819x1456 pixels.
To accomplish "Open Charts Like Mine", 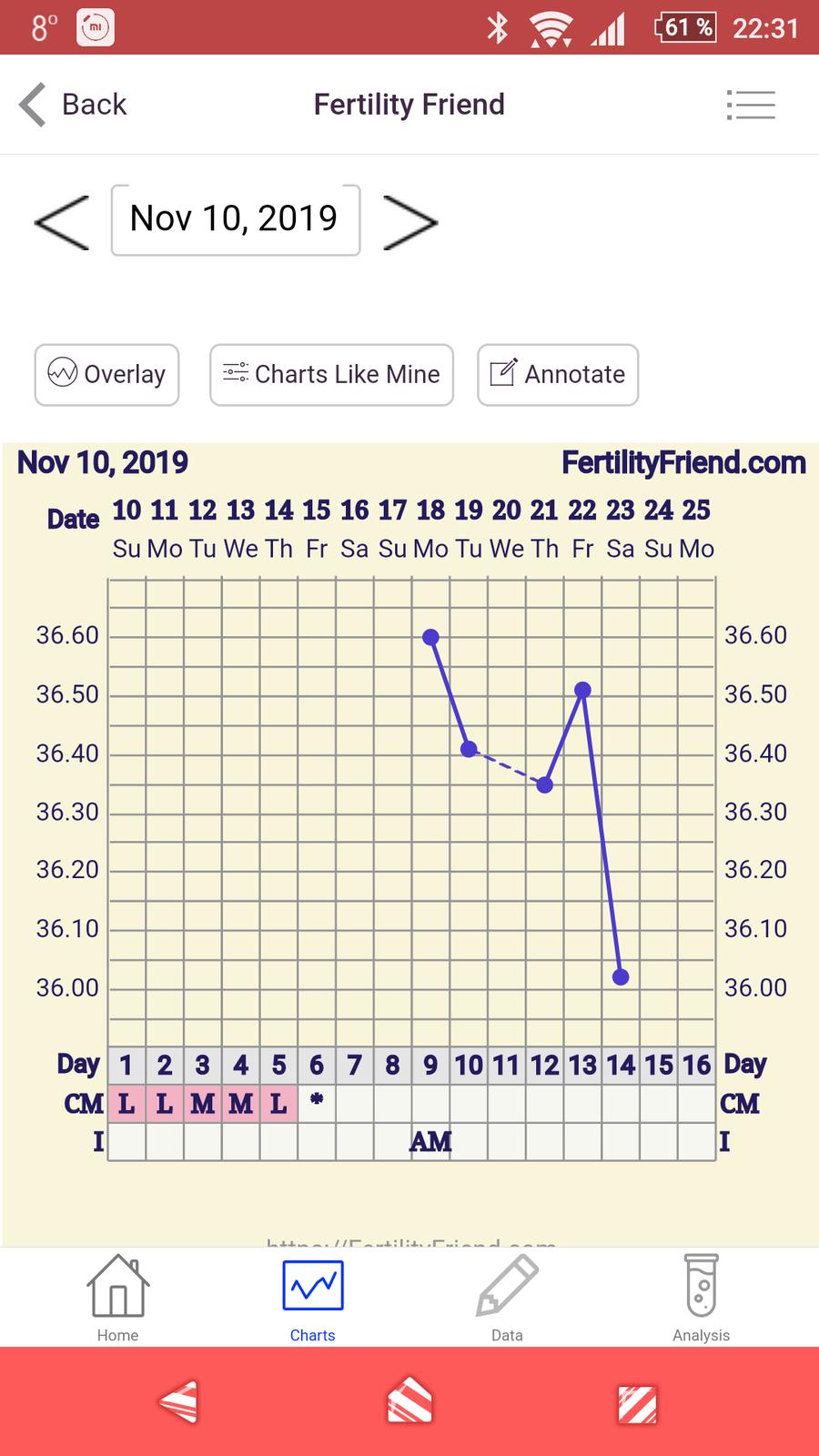I will [x=331, y=374].
